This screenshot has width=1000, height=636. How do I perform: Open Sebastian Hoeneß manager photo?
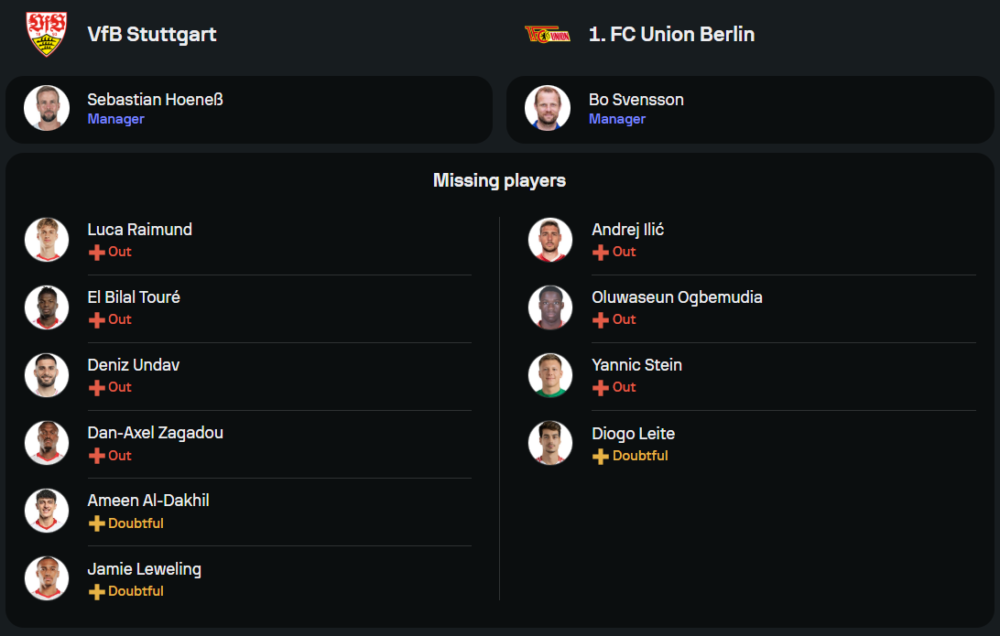click(47, 108)
